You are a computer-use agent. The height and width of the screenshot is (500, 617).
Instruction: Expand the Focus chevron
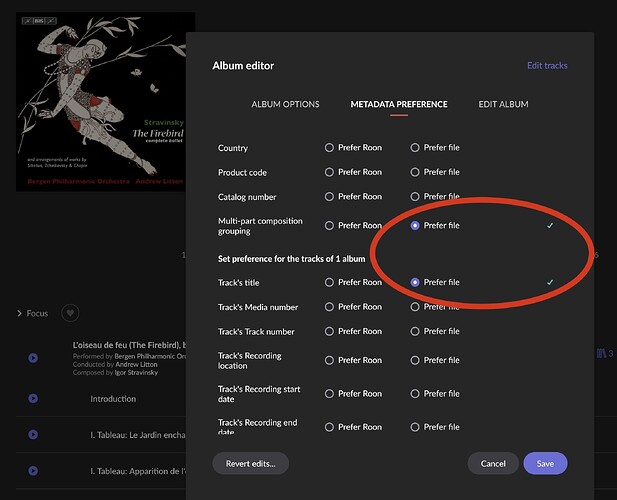tap(19, 314)
